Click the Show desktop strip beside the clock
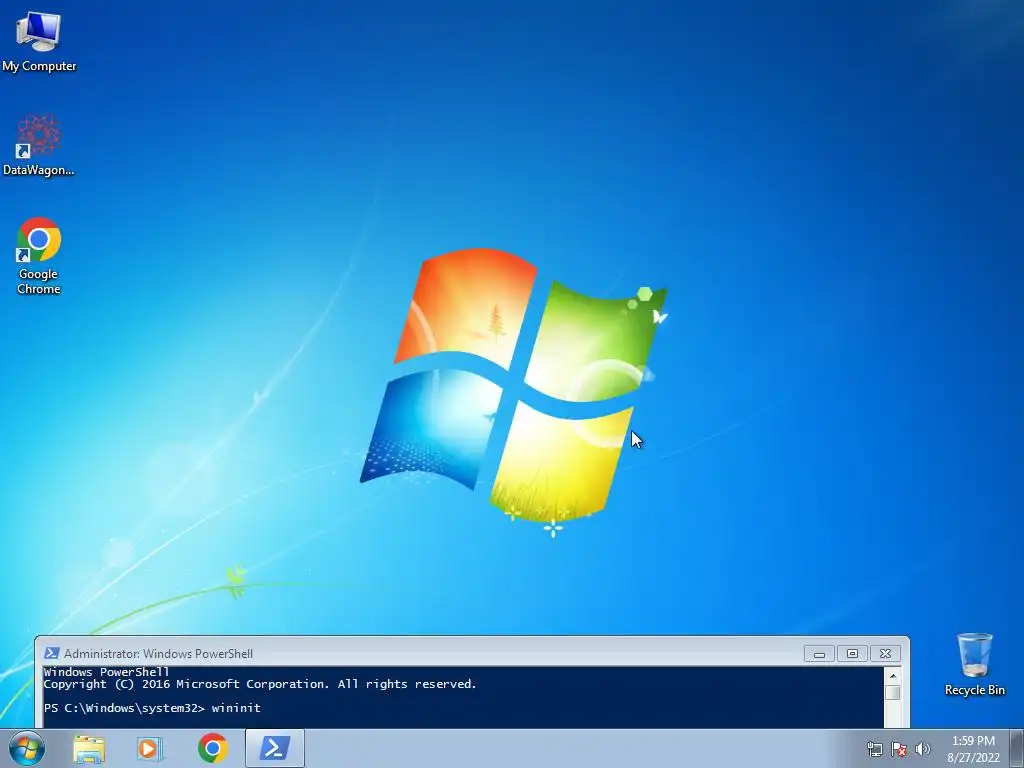This screenshot has height=768, width=1024. pos(1017,748)
